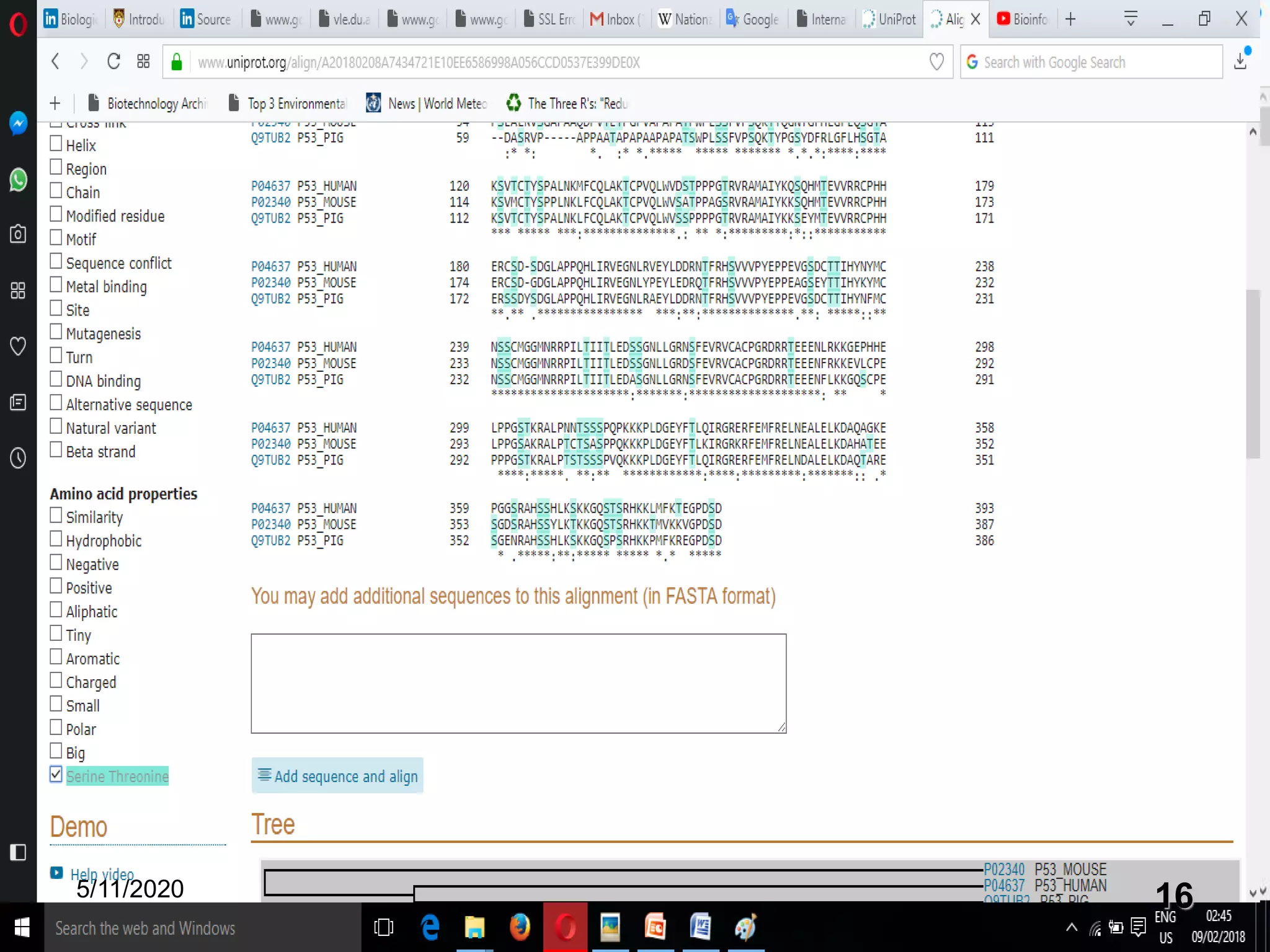Tick the Metal binding checkbox
Viewport: 1270px width, 952px height.
click(56, 284)
